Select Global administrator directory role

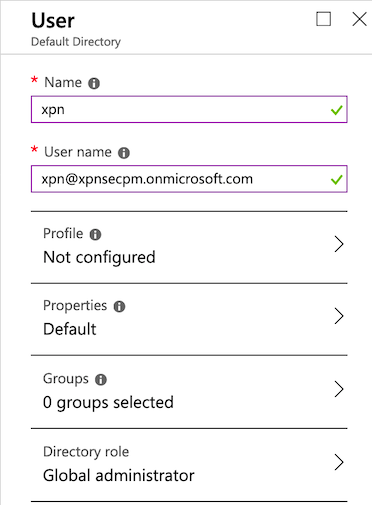click(119, 475)
